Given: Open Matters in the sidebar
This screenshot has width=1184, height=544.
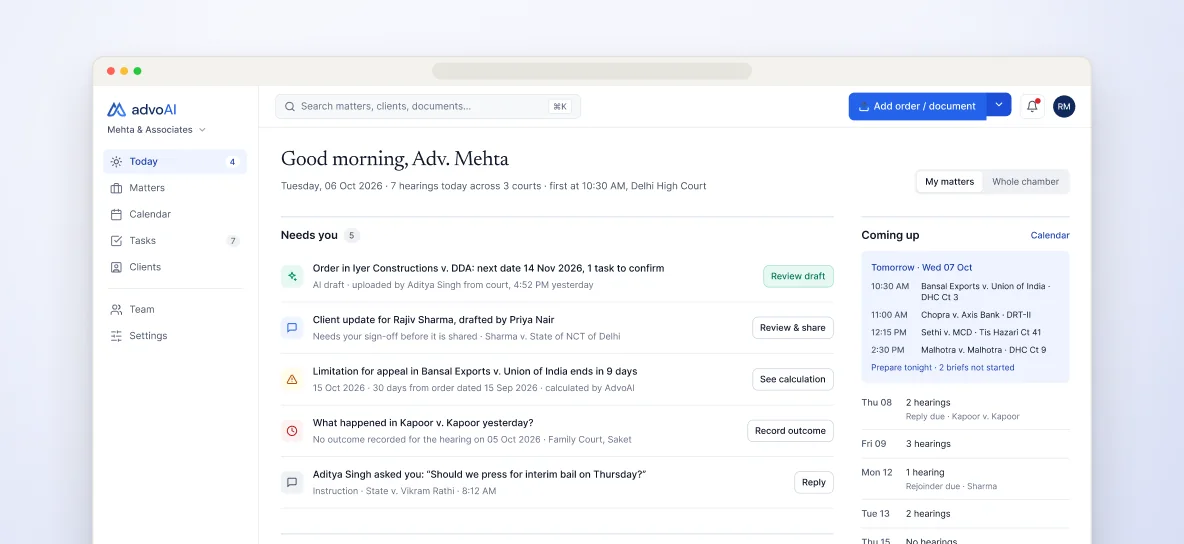Looking at the screenshot, I should [x=175, y=188].
